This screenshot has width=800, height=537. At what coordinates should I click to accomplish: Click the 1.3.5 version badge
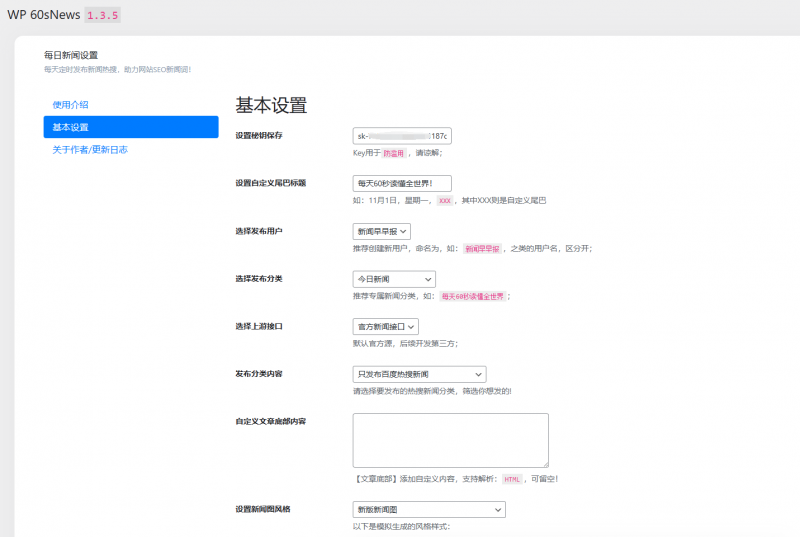[x=103, y=15]
